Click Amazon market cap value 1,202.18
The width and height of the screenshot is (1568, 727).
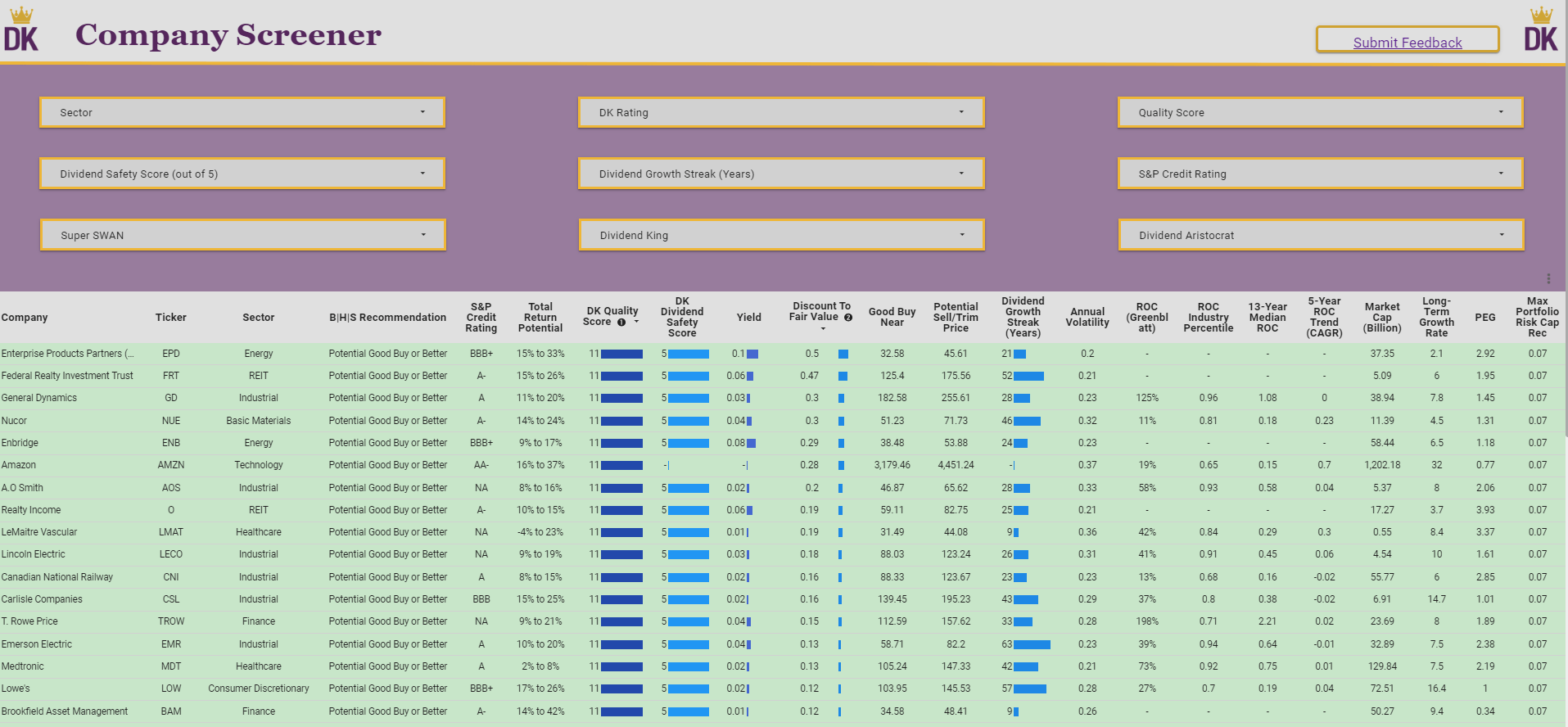[1382, 465]
